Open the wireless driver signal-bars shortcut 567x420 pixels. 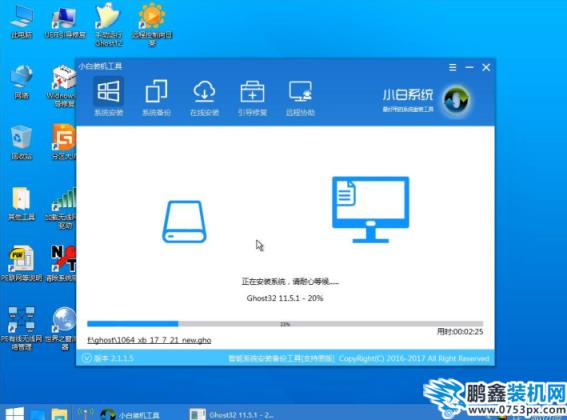62,208
